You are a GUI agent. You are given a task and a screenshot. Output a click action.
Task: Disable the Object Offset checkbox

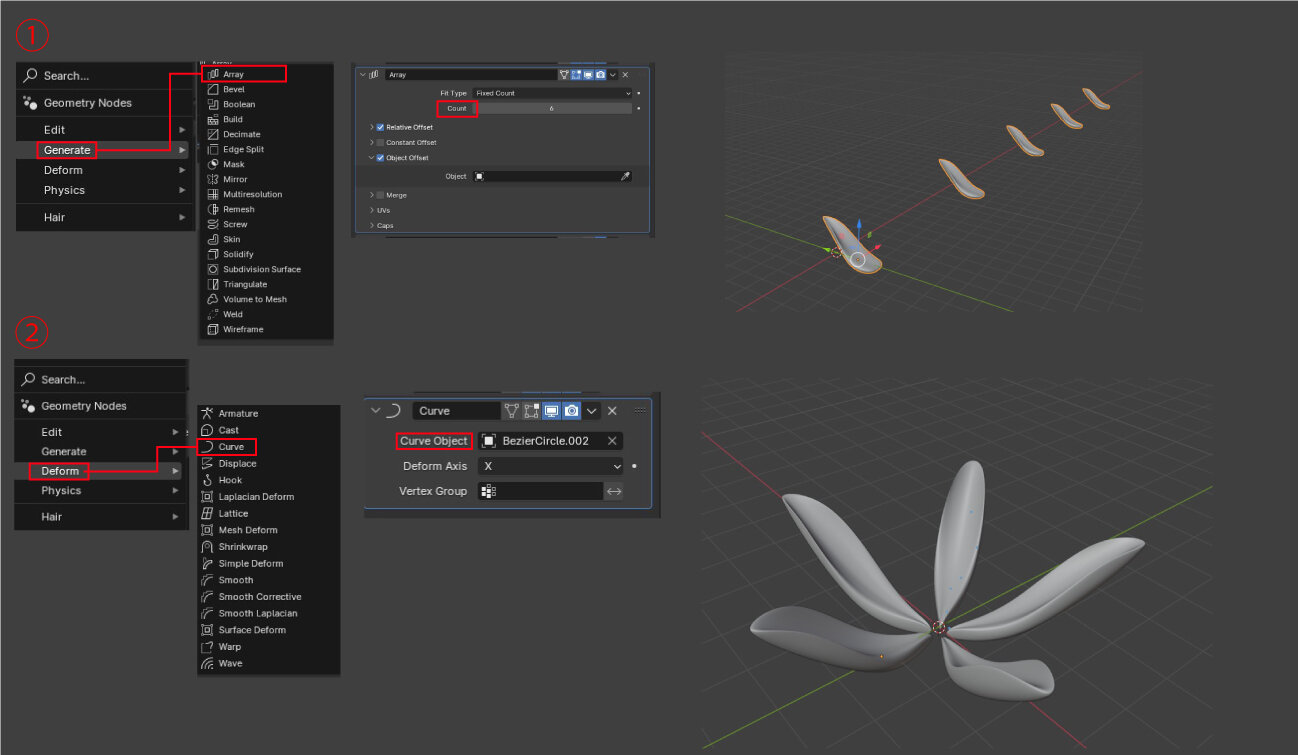[380, 158]
